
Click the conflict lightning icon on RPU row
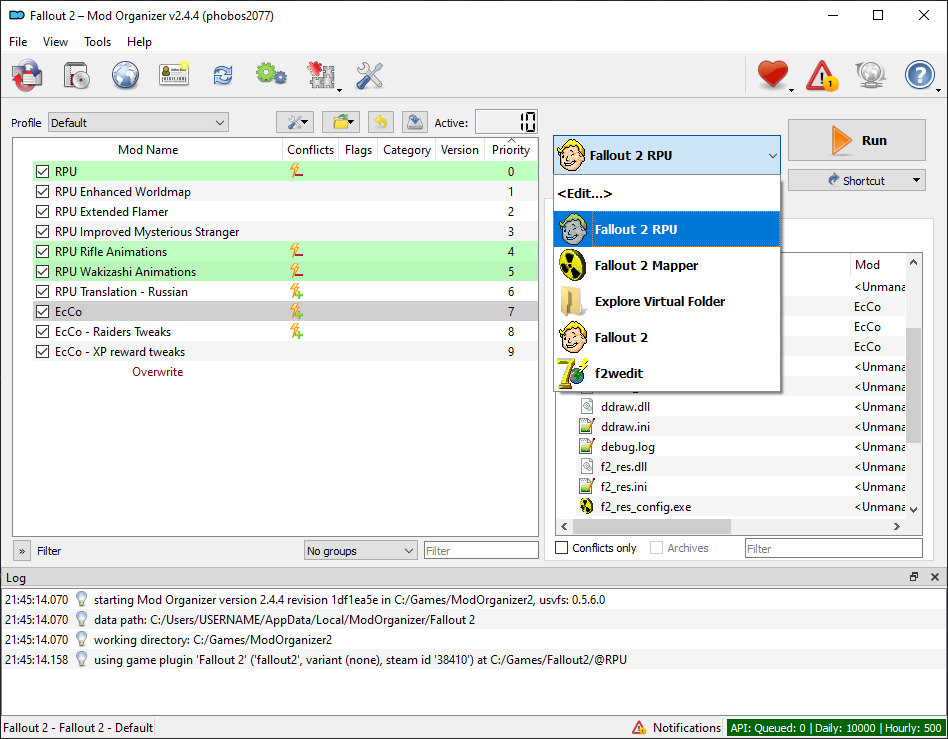tap(296, 171)
